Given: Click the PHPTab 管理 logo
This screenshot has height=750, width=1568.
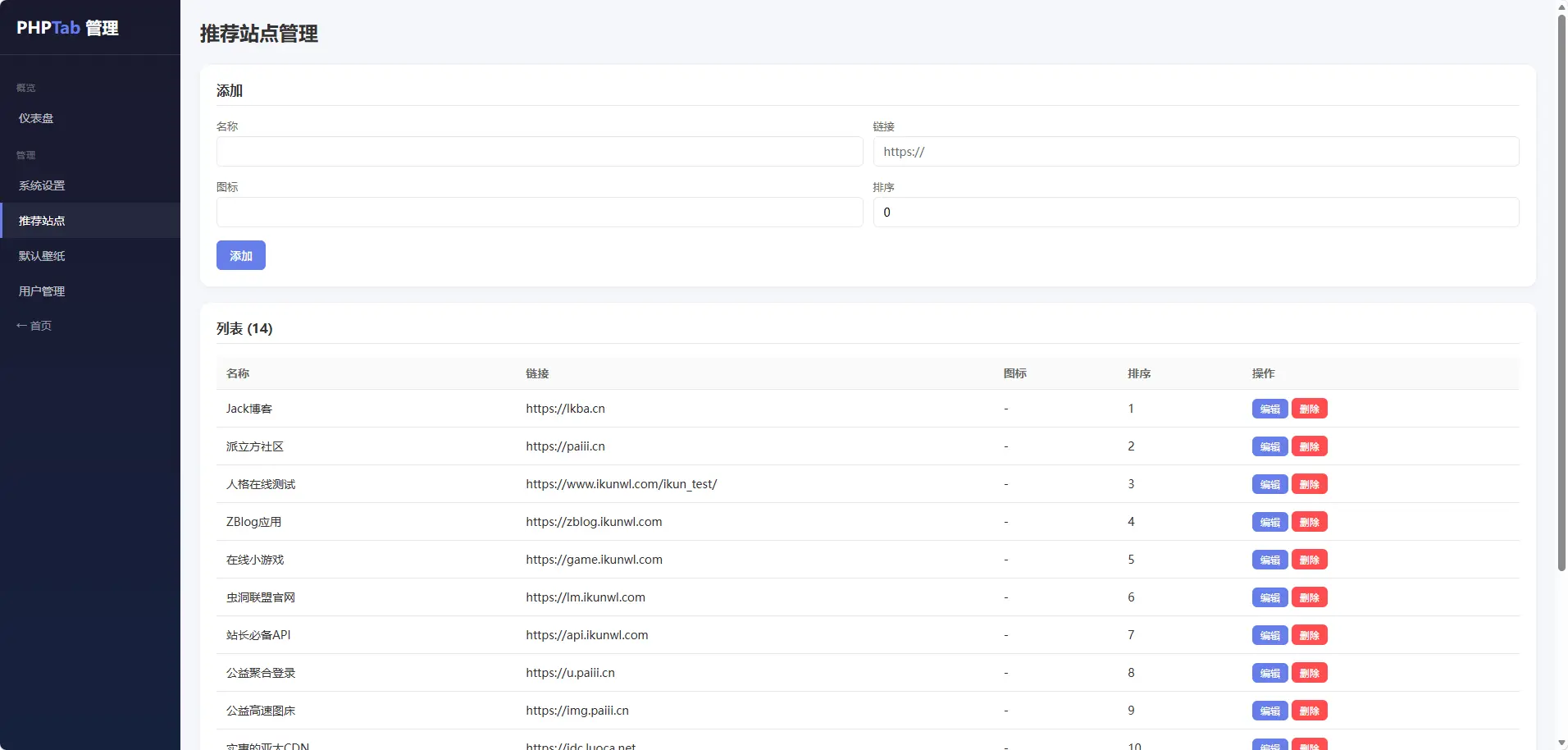Looking at the screenshot, I should (68, 28).
